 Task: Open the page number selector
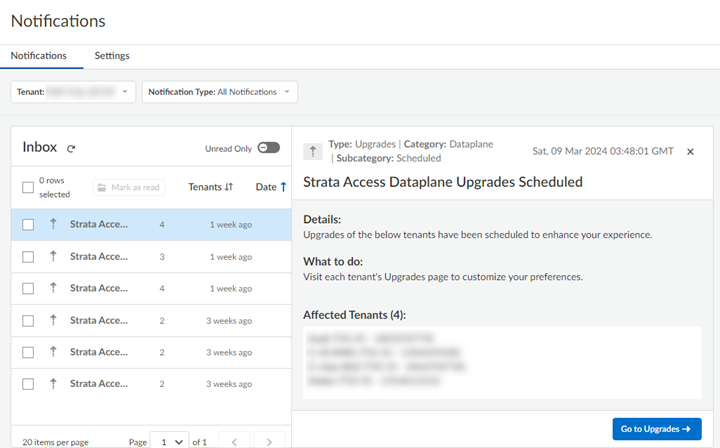pyautogui.click(x=169, y=441)
